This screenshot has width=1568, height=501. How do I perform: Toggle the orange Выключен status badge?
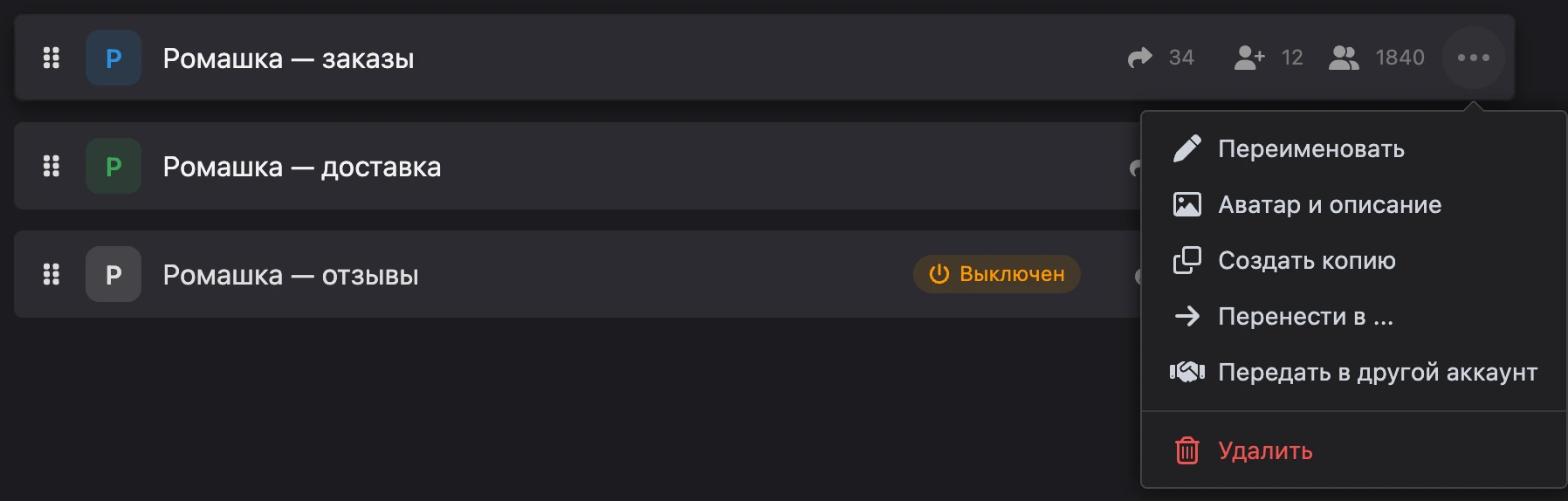coord(997,274)
